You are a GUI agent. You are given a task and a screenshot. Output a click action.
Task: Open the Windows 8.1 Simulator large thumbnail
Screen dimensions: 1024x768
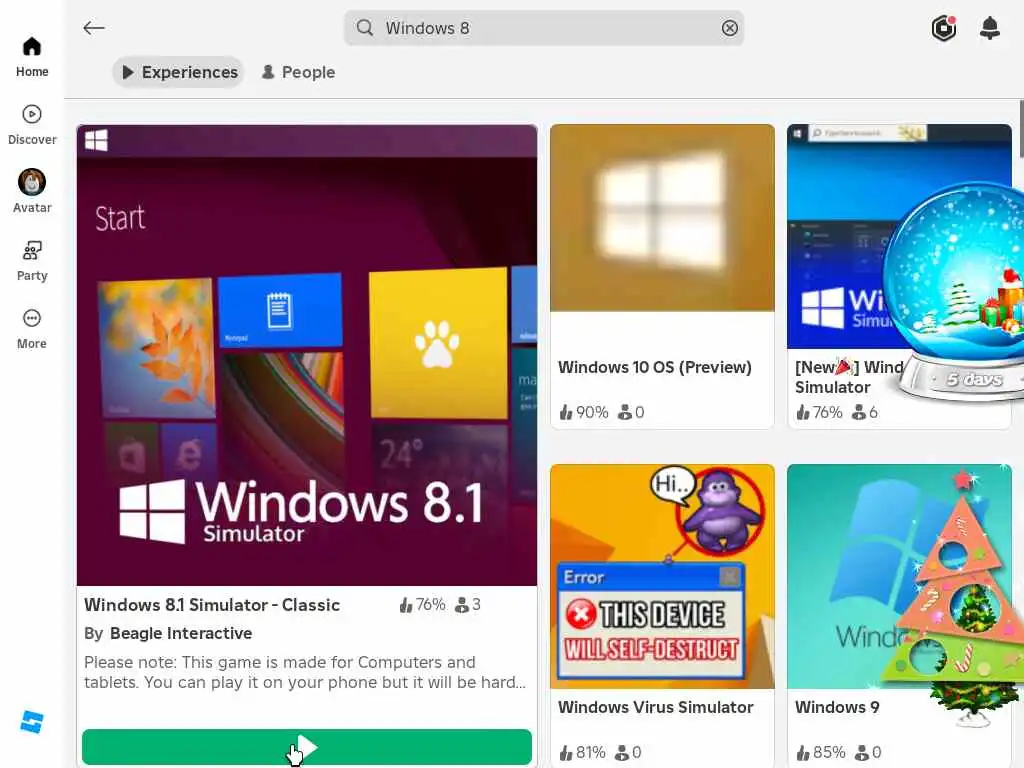click(307, 355)
